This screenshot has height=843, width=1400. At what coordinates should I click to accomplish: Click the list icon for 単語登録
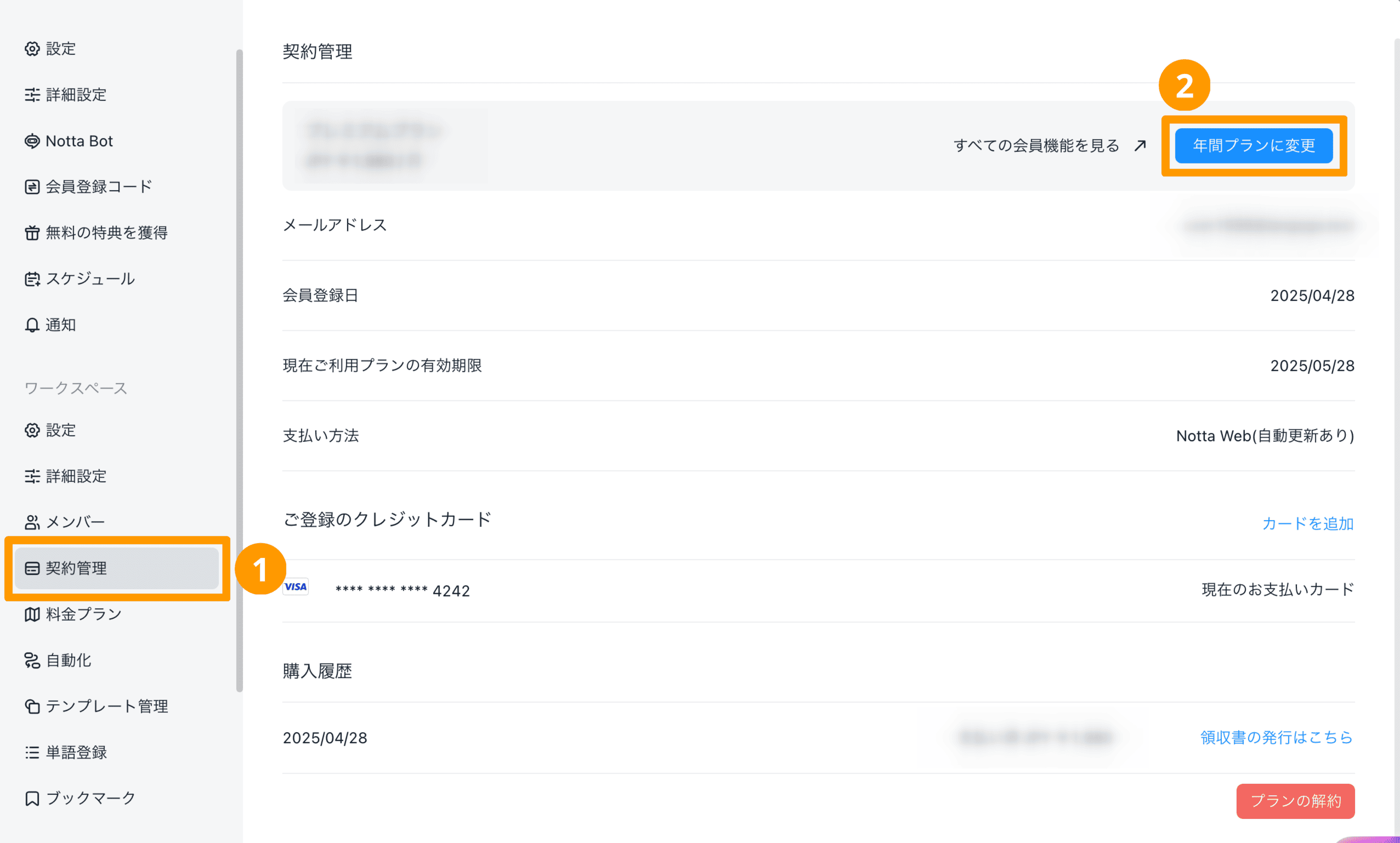32,752
